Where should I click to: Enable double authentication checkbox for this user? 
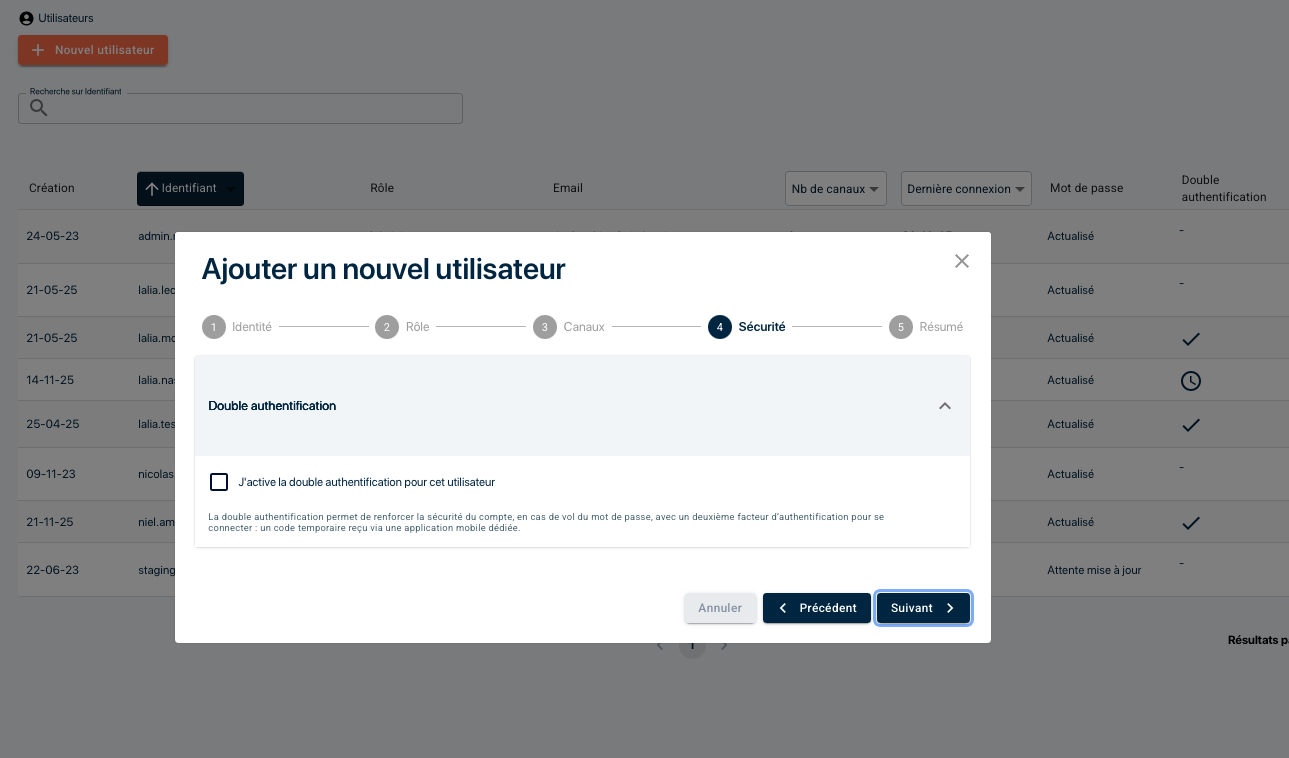click(x=219, y=482)
